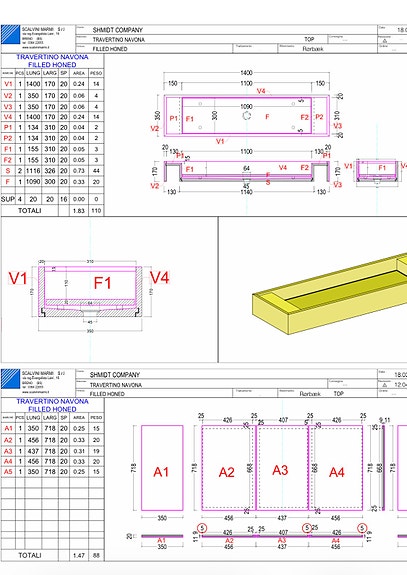Click the TRAVERTINO NAVONA blue heading in top table
This screenshot has height=575, width=407.
(52, 57)
